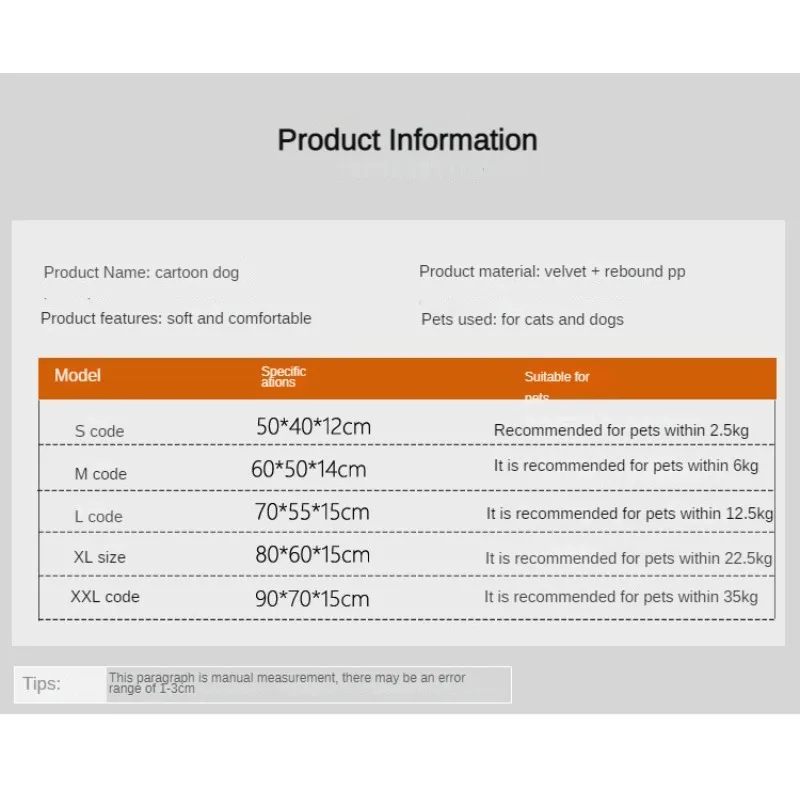Image resolution: width=800 pixels, height=800 pixels.
Task: Click the pets within 2.5kg recommendation
Action: click(x=621, y=430)
